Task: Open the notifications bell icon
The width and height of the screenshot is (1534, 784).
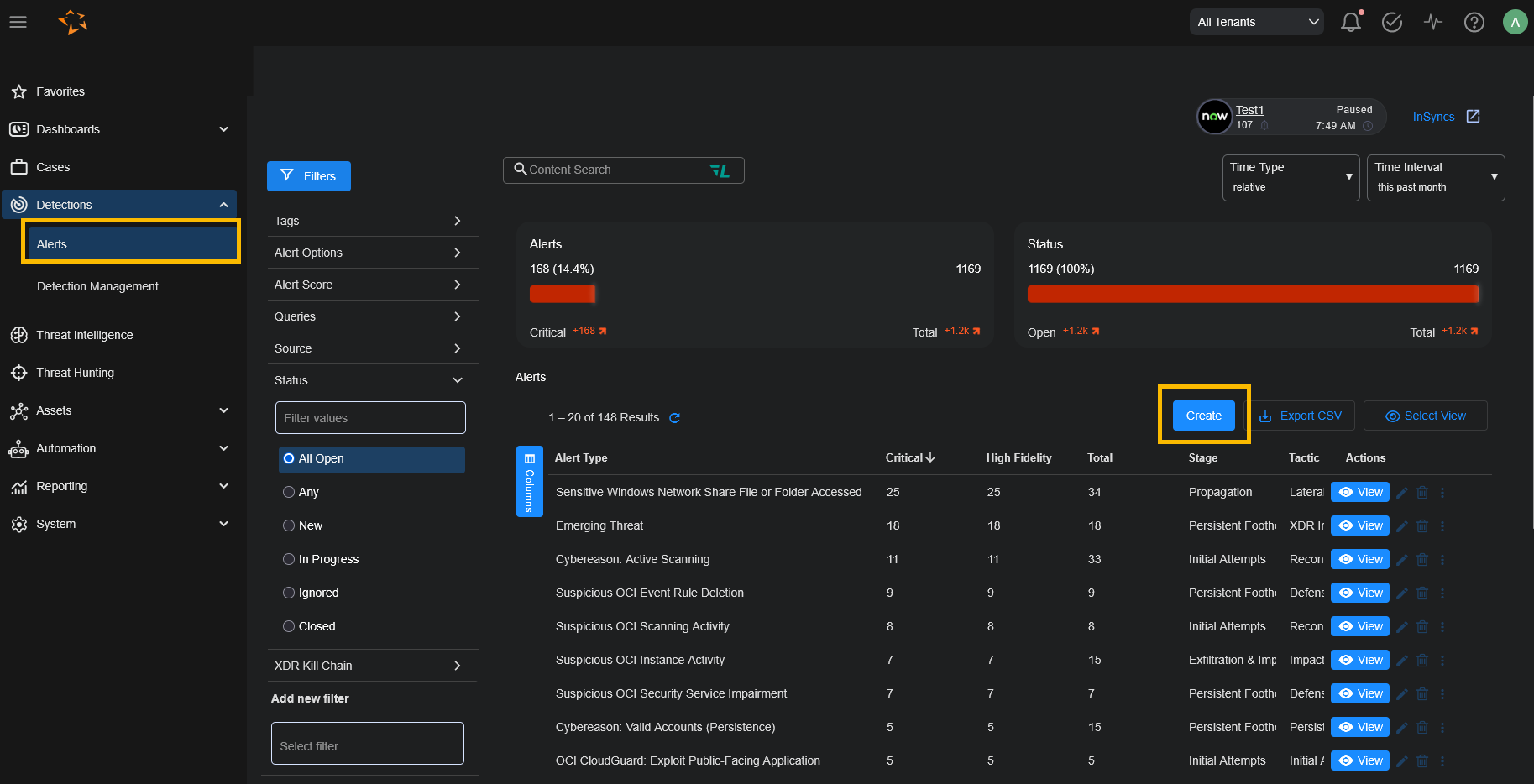Action: [1350, 23]
